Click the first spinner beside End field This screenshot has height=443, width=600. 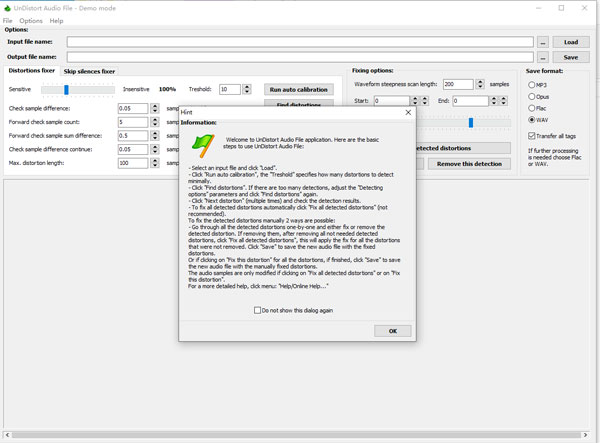click(494, 101)
